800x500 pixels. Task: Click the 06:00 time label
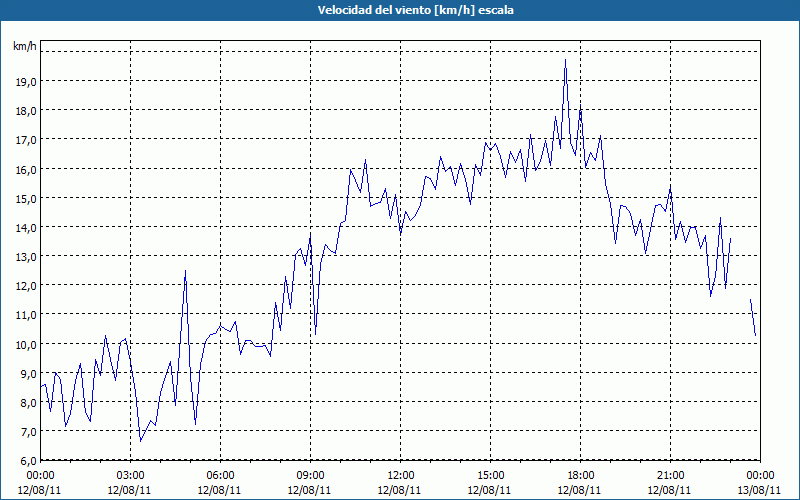(x=220, y=476)
